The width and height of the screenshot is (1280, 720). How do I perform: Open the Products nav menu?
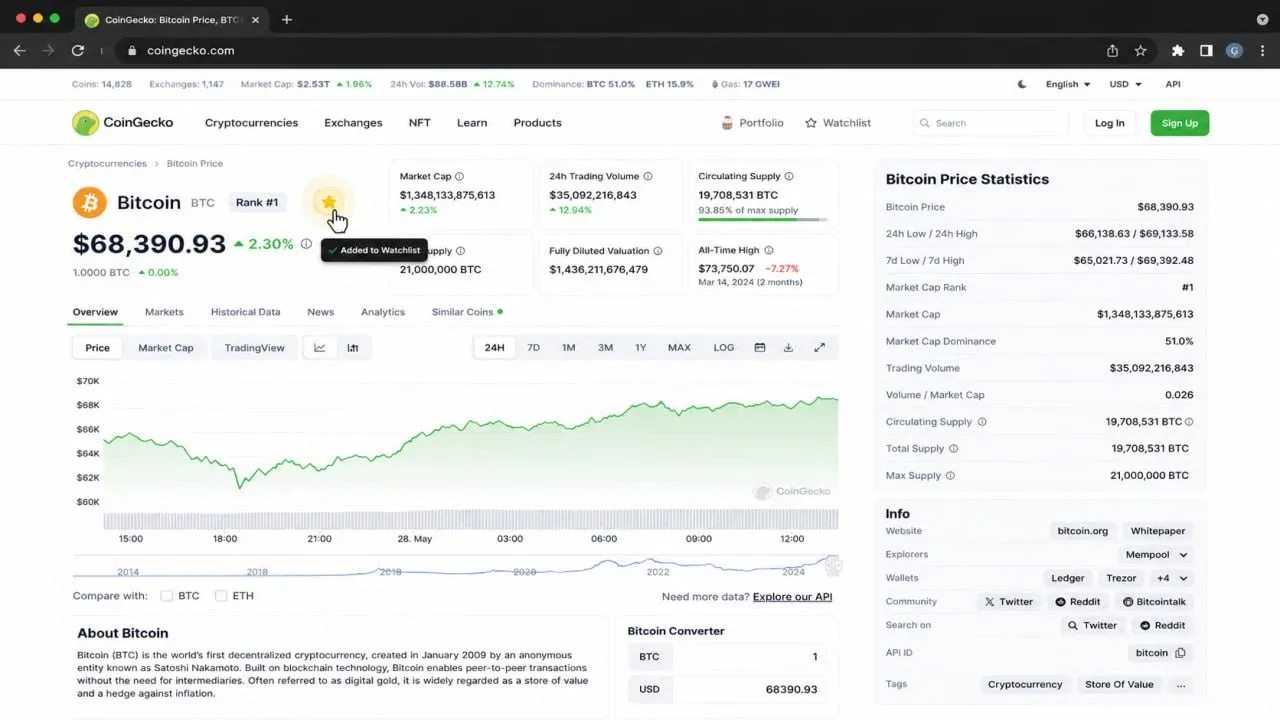537,123
